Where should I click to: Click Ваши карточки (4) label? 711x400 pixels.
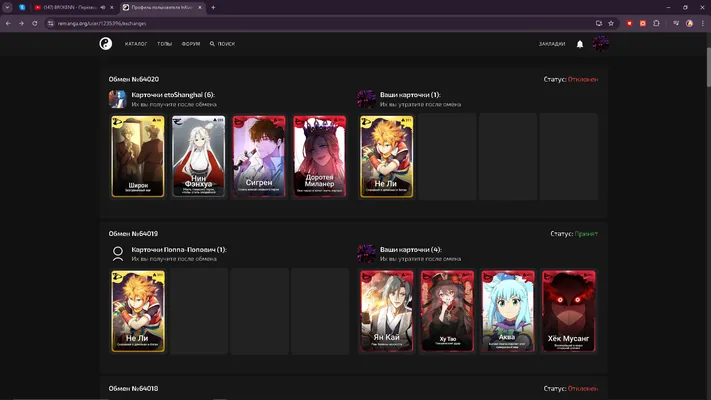pos(411,249)
